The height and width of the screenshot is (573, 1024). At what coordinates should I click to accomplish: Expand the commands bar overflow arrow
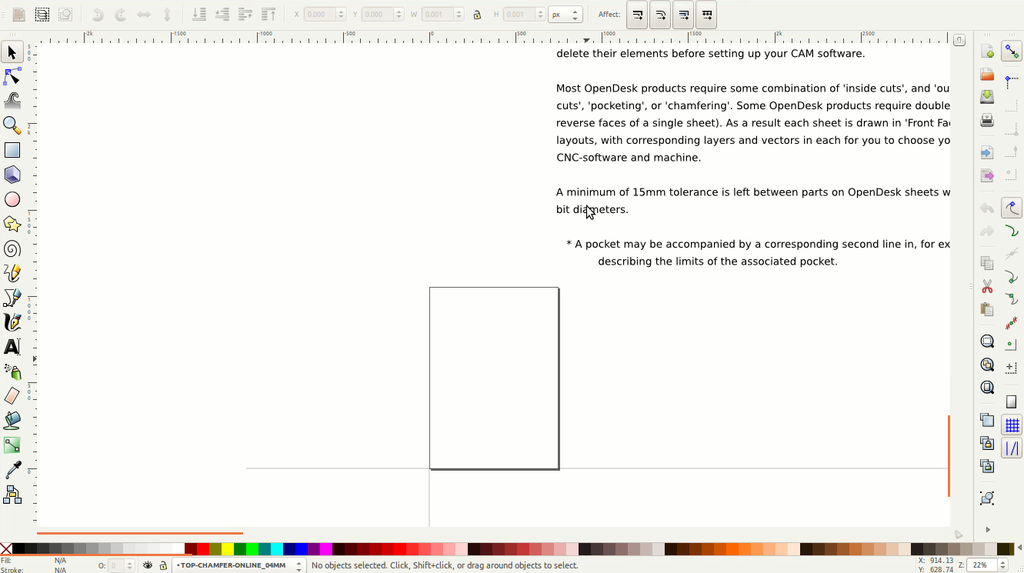pos(987,529)
